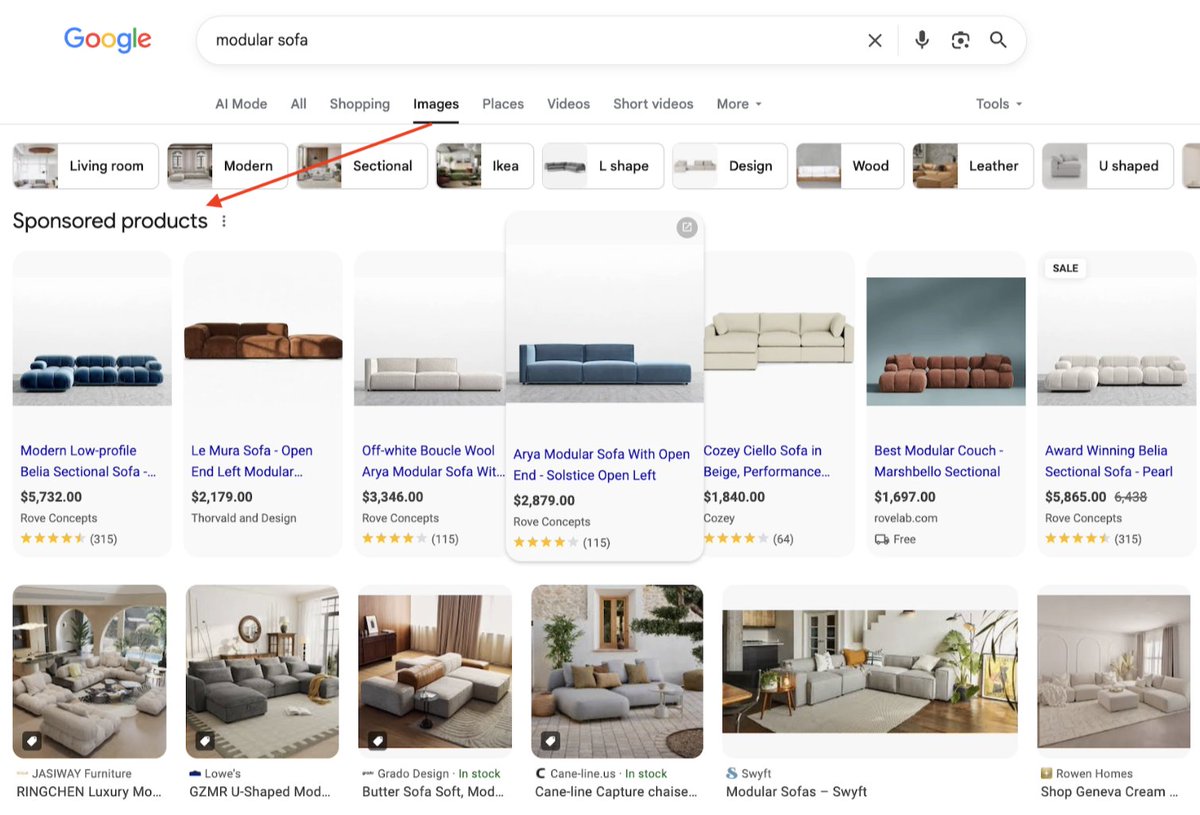
Task: Click rovelab.com seller text
Action: click(x=906, y=518)
